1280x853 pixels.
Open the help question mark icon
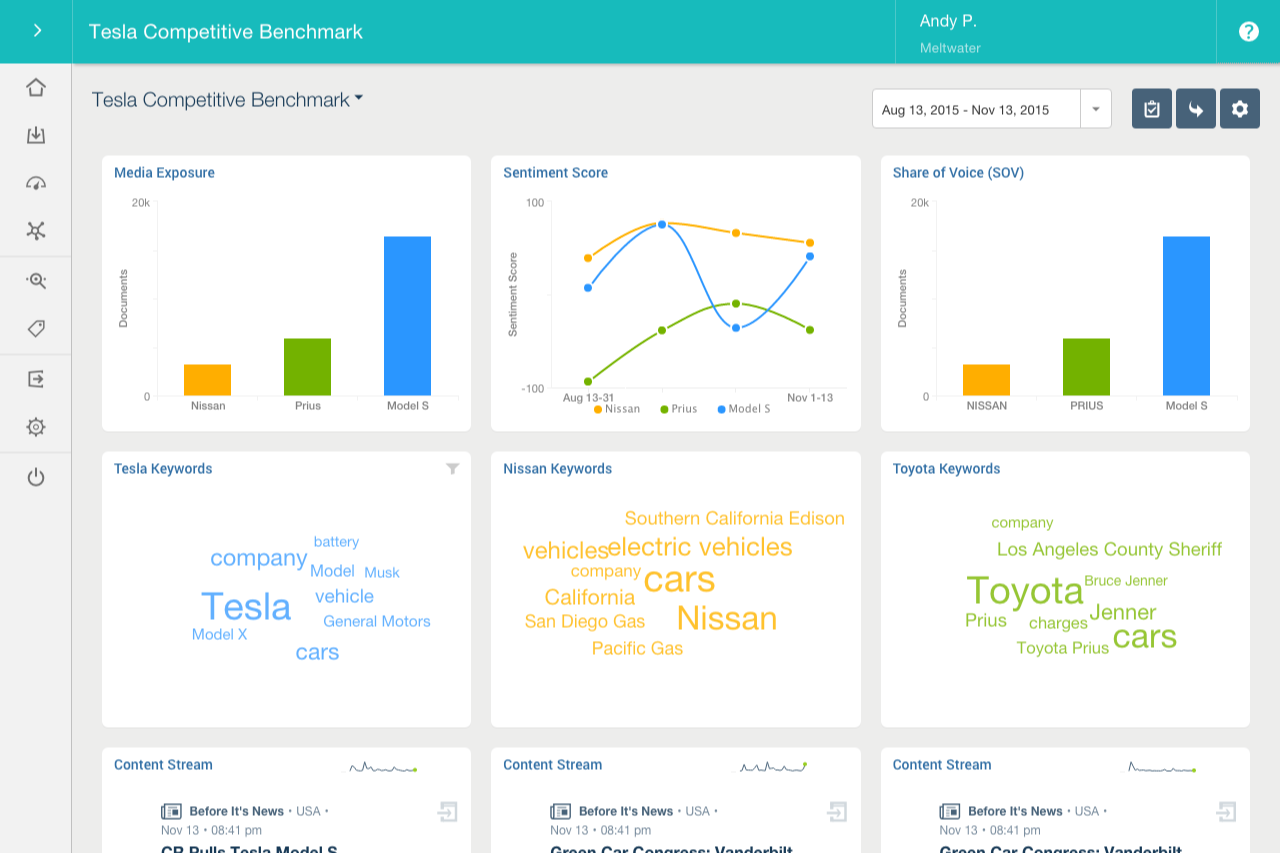coord(1248,31)
